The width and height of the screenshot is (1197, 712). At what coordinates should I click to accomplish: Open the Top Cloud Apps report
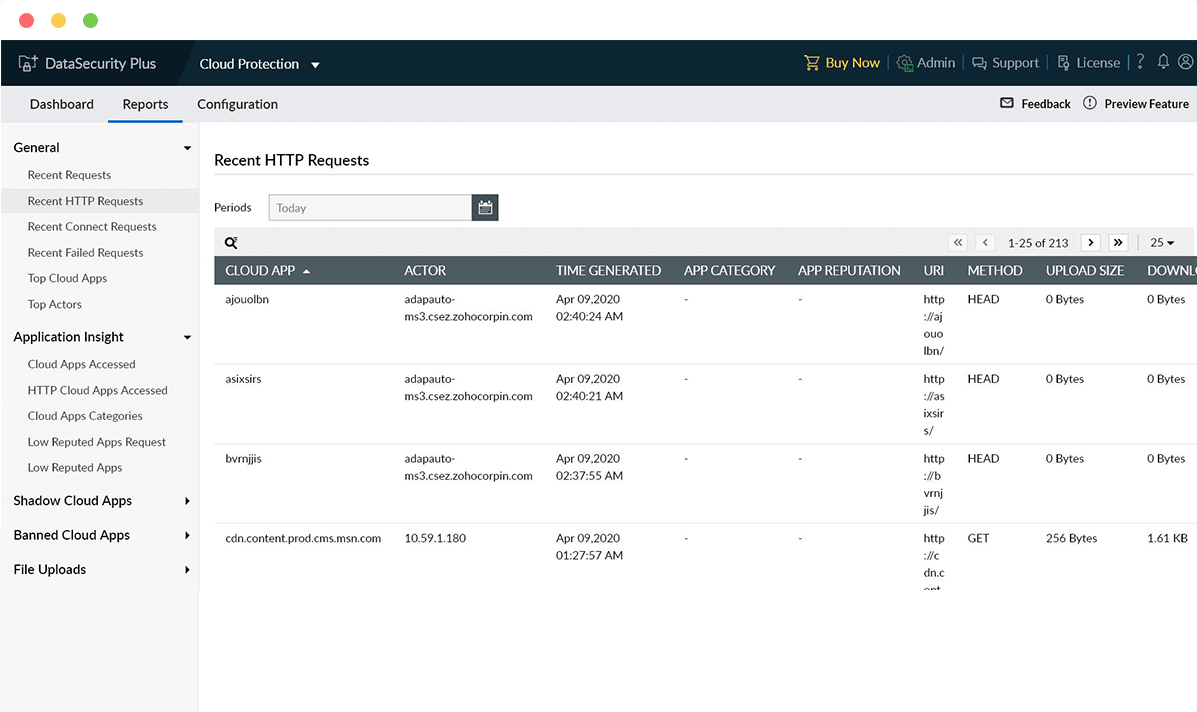pyautogui.click(x=67, y=278)
